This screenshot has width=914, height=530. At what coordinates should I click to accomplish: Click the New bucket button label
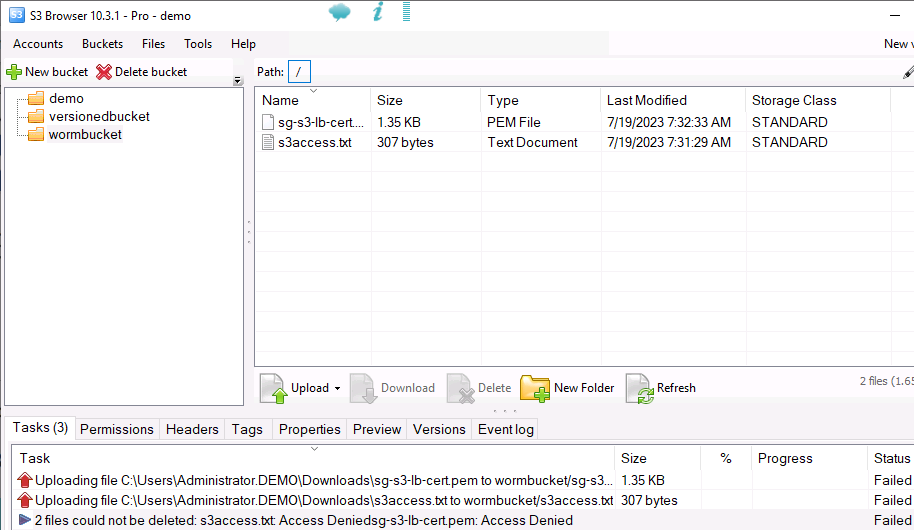(x=57, y=72)
